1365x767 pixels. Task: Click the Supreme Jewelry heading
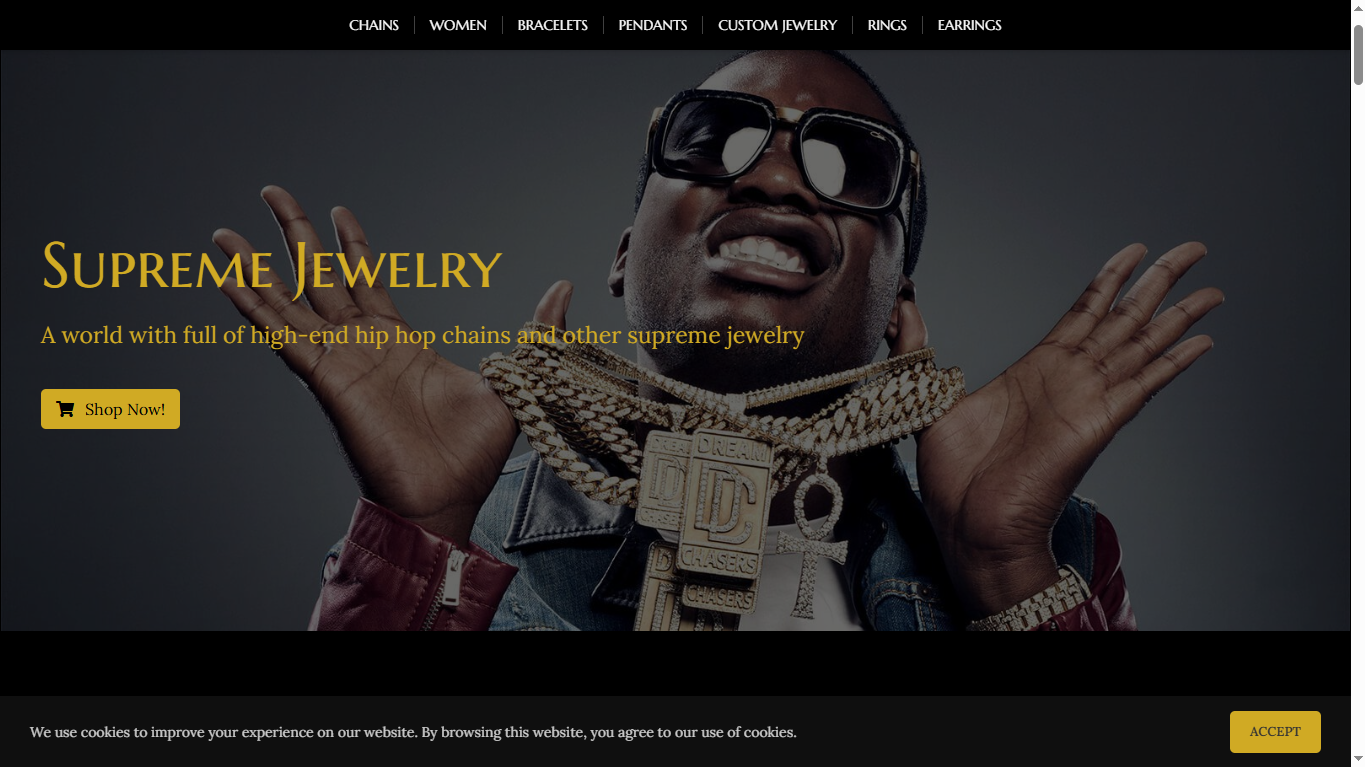click(x=271, y=267)
